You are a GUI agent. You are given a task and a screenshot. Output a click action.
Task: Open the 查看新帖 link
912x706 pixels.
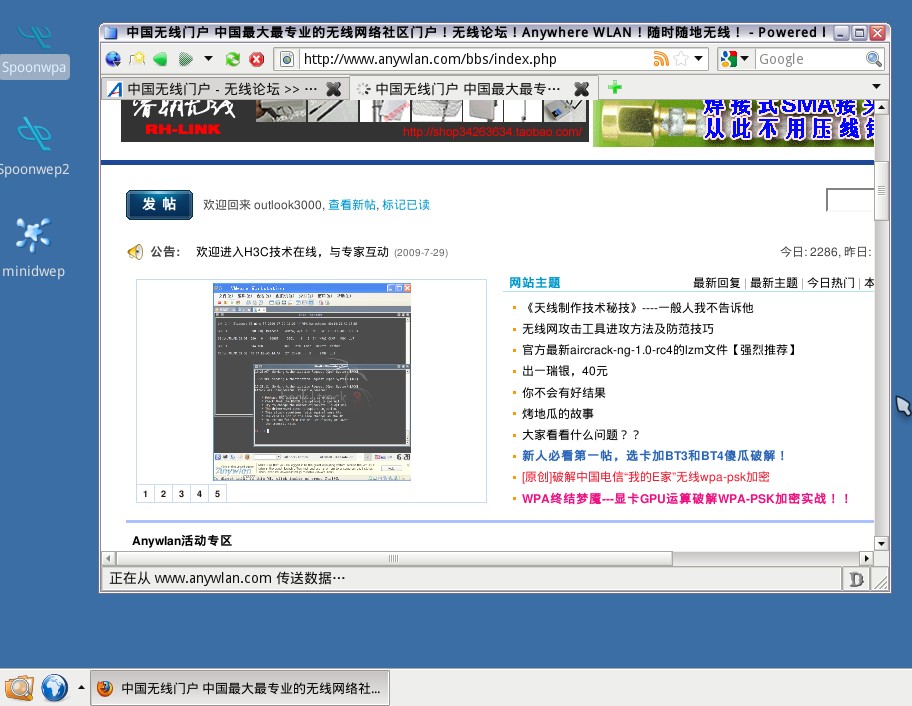(x=352, y=205)
